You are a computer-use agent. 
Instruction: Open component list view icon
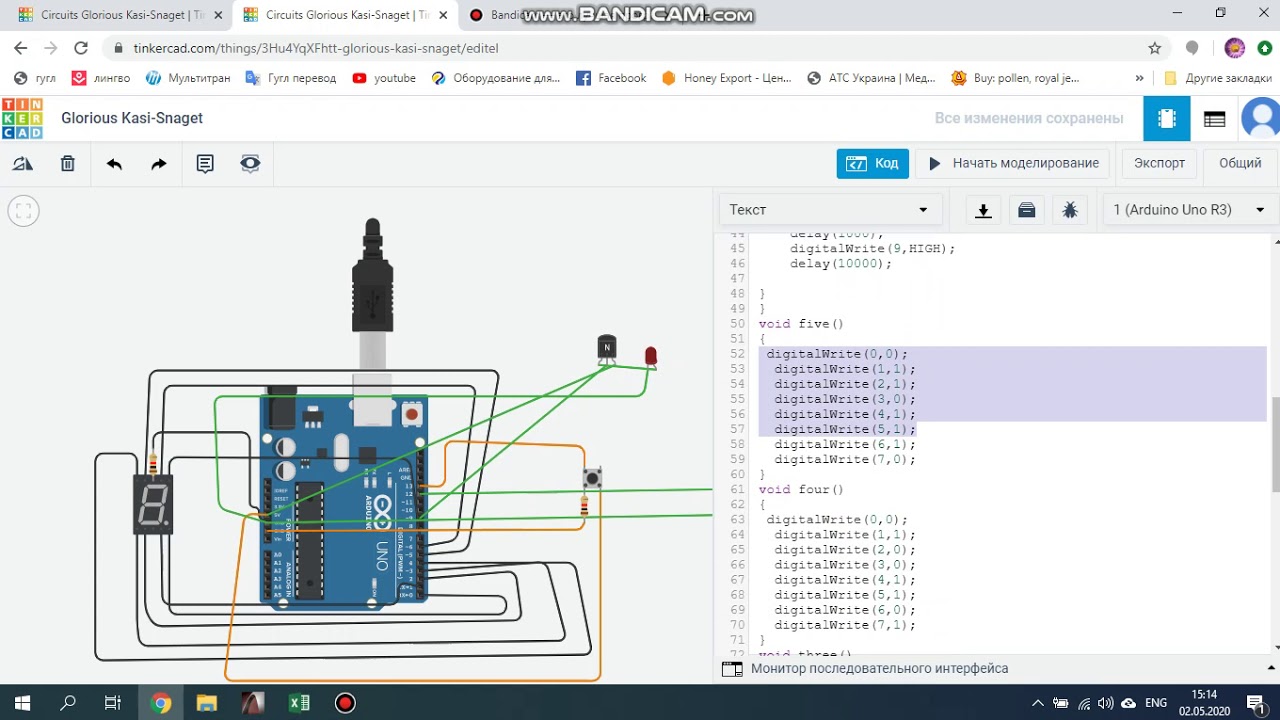(1214, 118)
